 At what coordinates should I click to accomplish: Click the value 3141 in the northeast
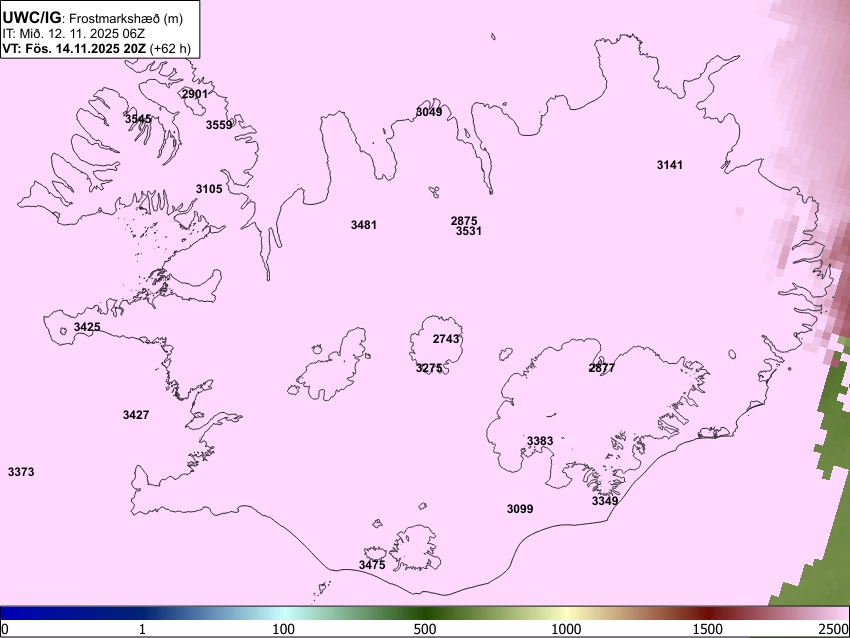670,165
